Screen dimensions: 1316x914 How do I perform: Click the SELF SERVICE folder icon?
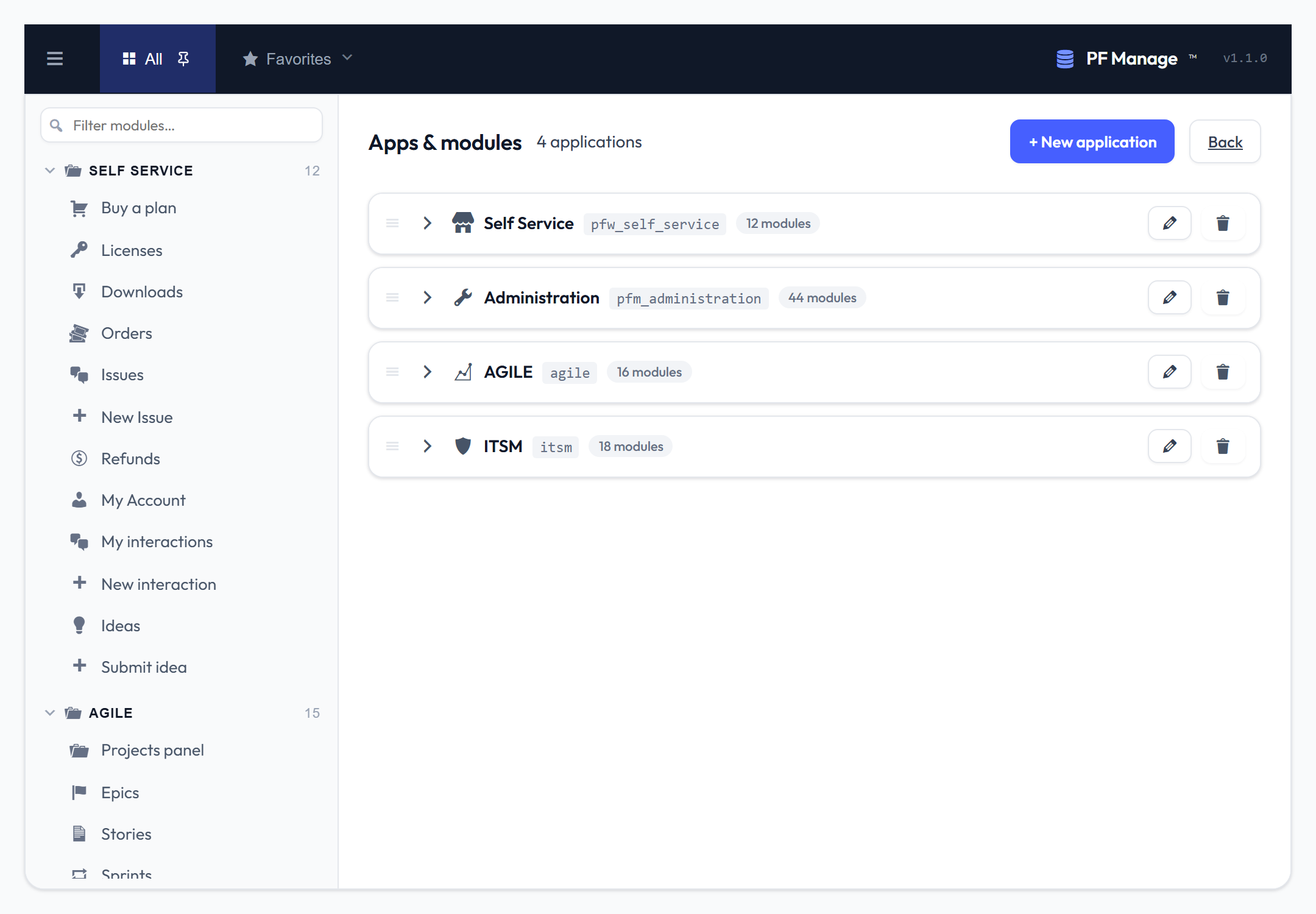(73, 171)
